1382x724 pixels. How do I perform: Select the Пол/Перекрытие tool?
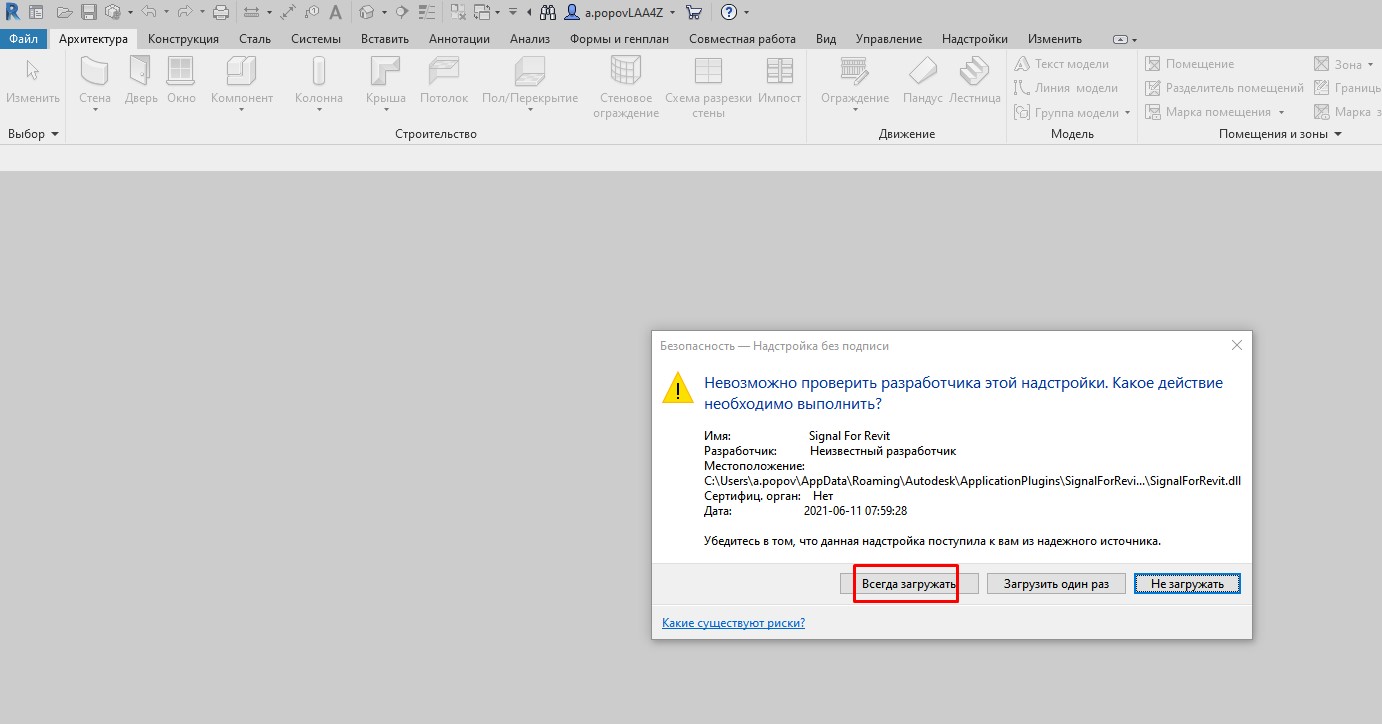pos(530,82)
